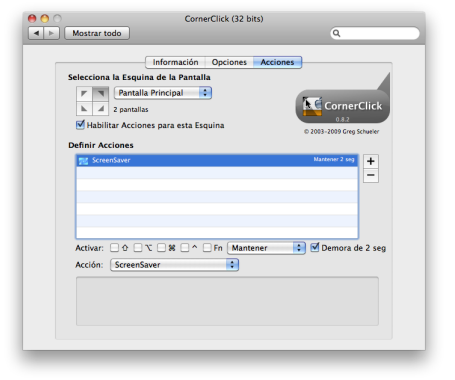The width and height of the screenshot is (455, 380).
Task: Enable Habilitar Acciones para esta Esquina
Action: (80, 125)
